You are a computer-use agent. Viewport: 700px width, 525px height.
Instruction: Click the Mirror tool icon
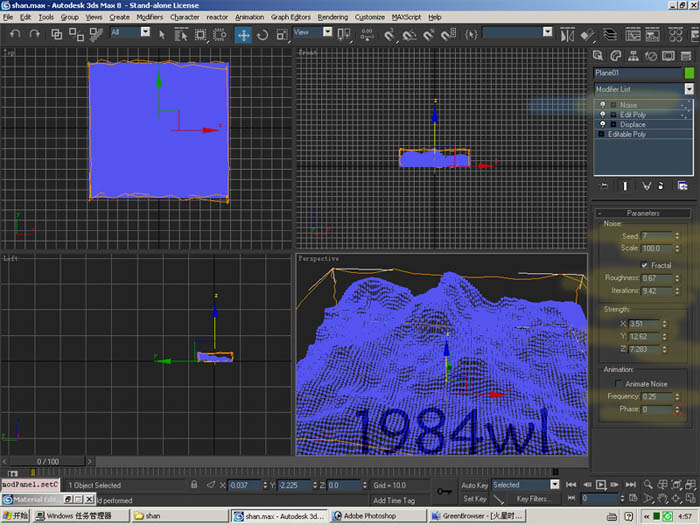[567, 35]
